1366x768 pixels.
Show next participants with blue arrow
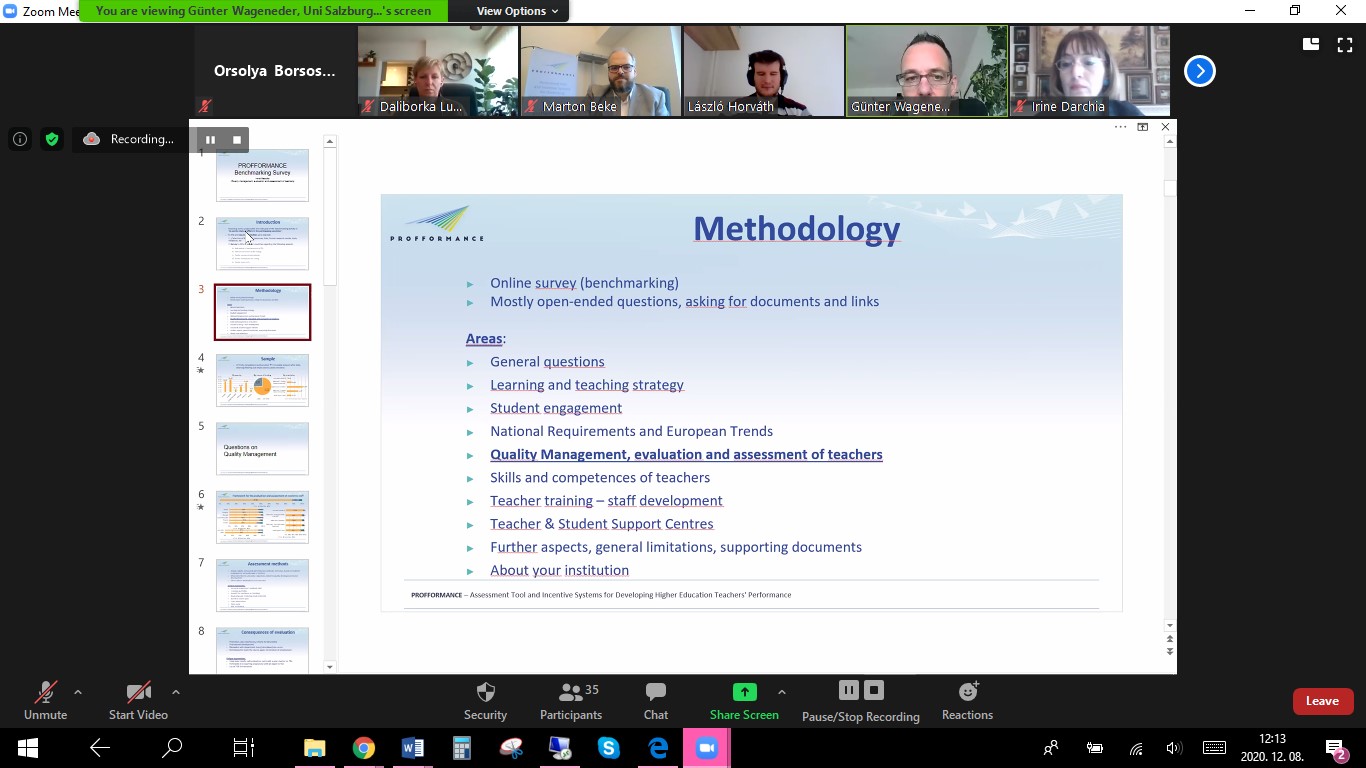[1199, 71]
